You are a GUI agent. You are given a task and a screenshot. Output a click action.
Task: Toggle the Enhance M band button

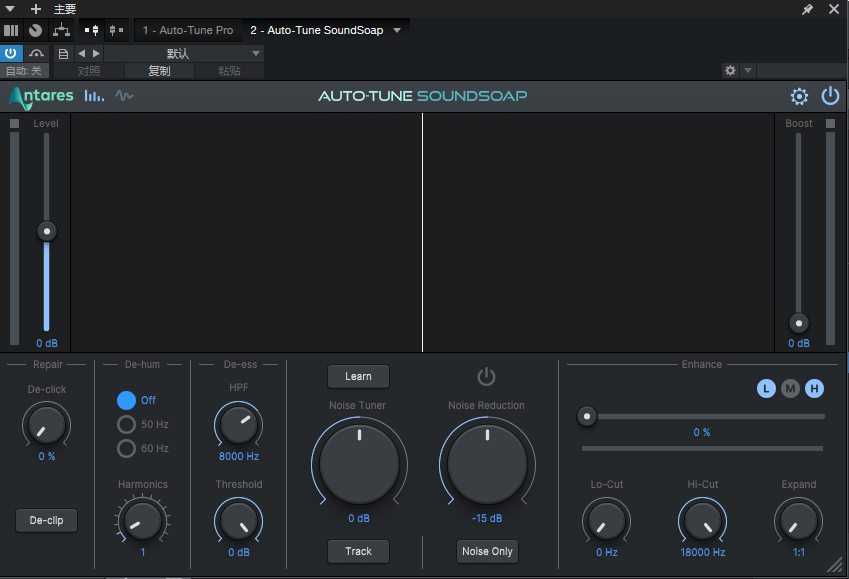(791, 388)
